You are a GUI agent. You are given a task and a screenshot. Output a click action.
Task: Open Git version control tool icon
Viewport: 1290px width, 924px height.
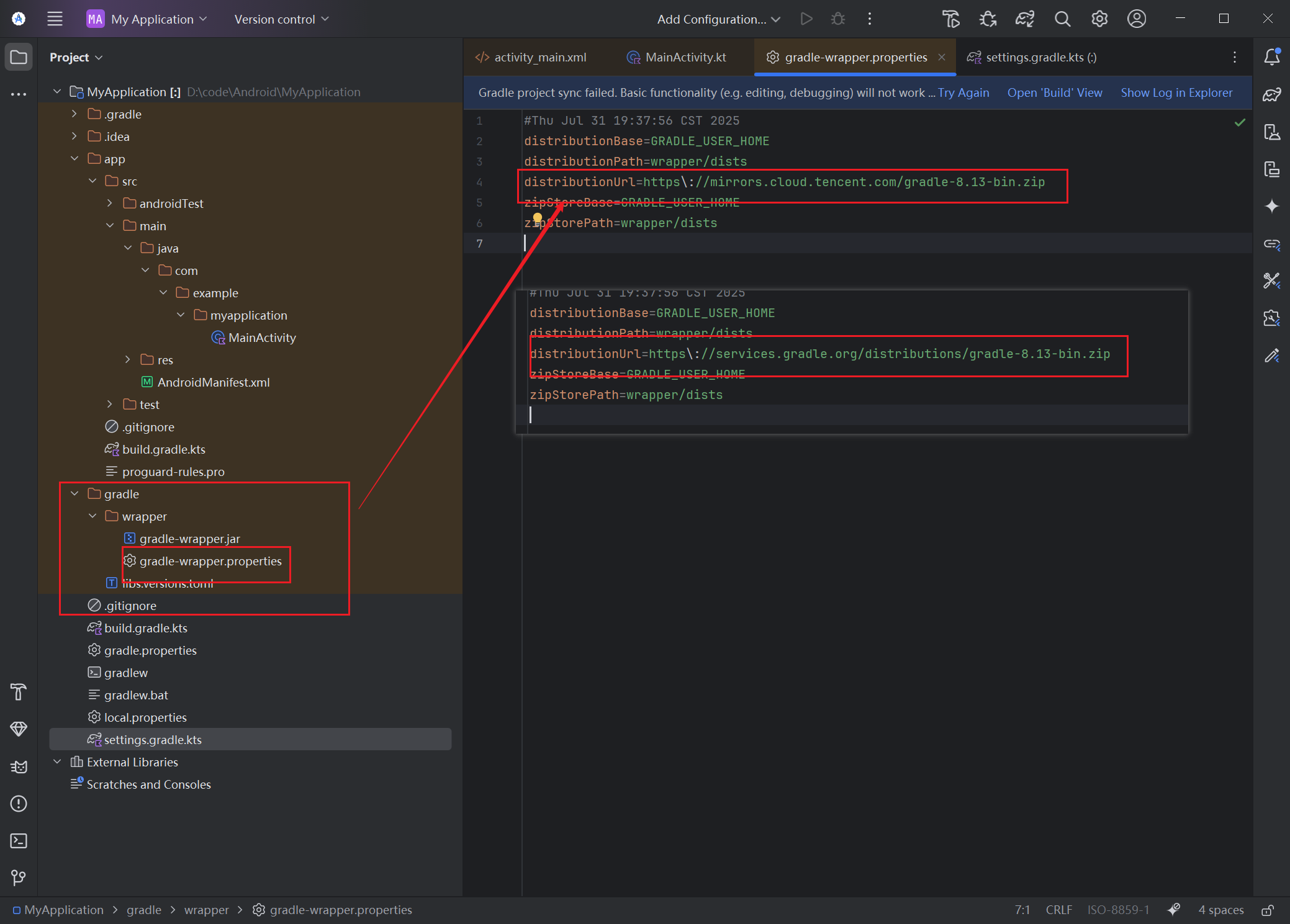pyautogui.click(x=19, y=877)
